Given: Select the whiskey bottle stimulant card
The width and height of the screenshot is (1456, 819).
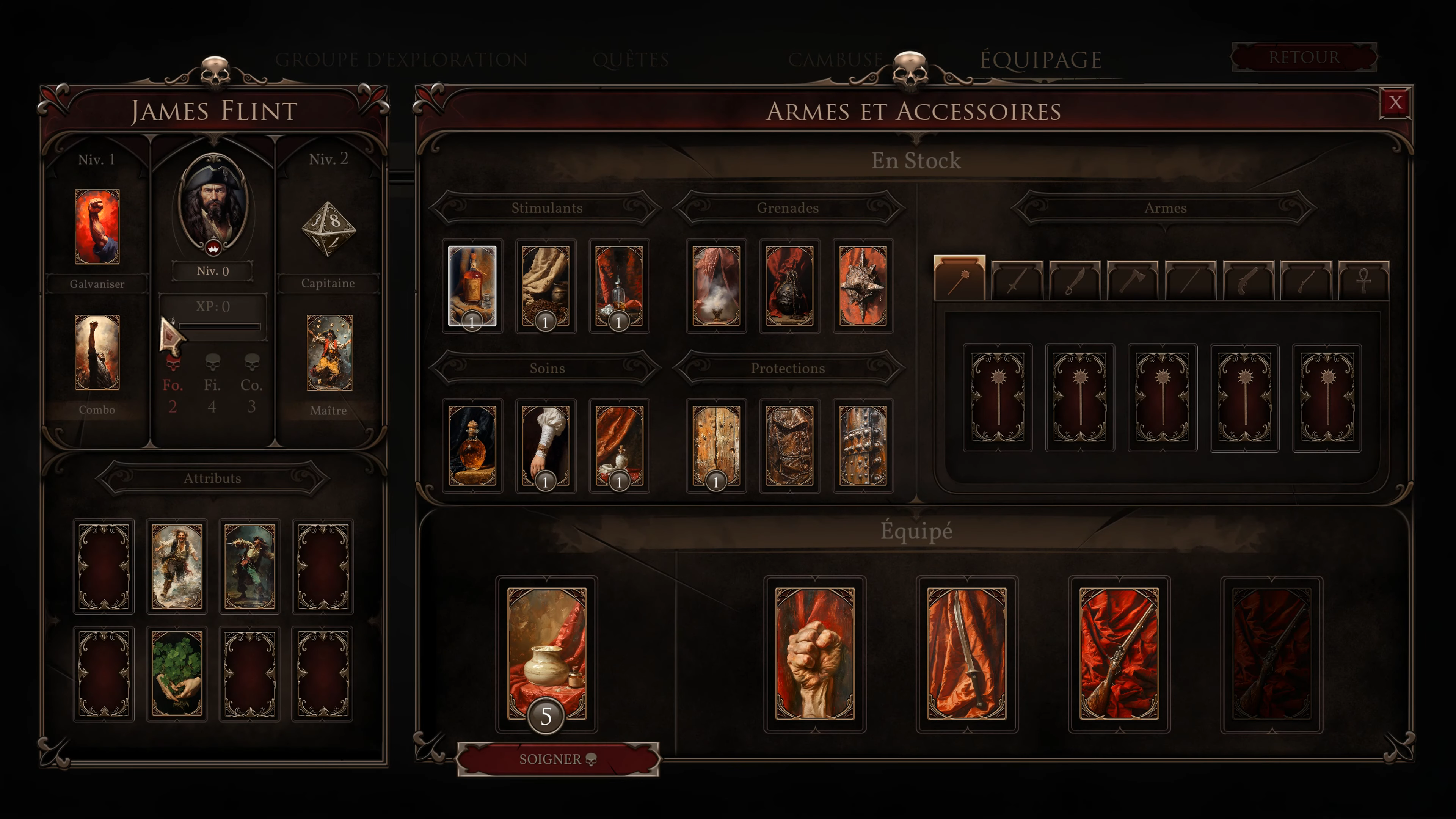Looking at the screenshot, I should 472,286.
